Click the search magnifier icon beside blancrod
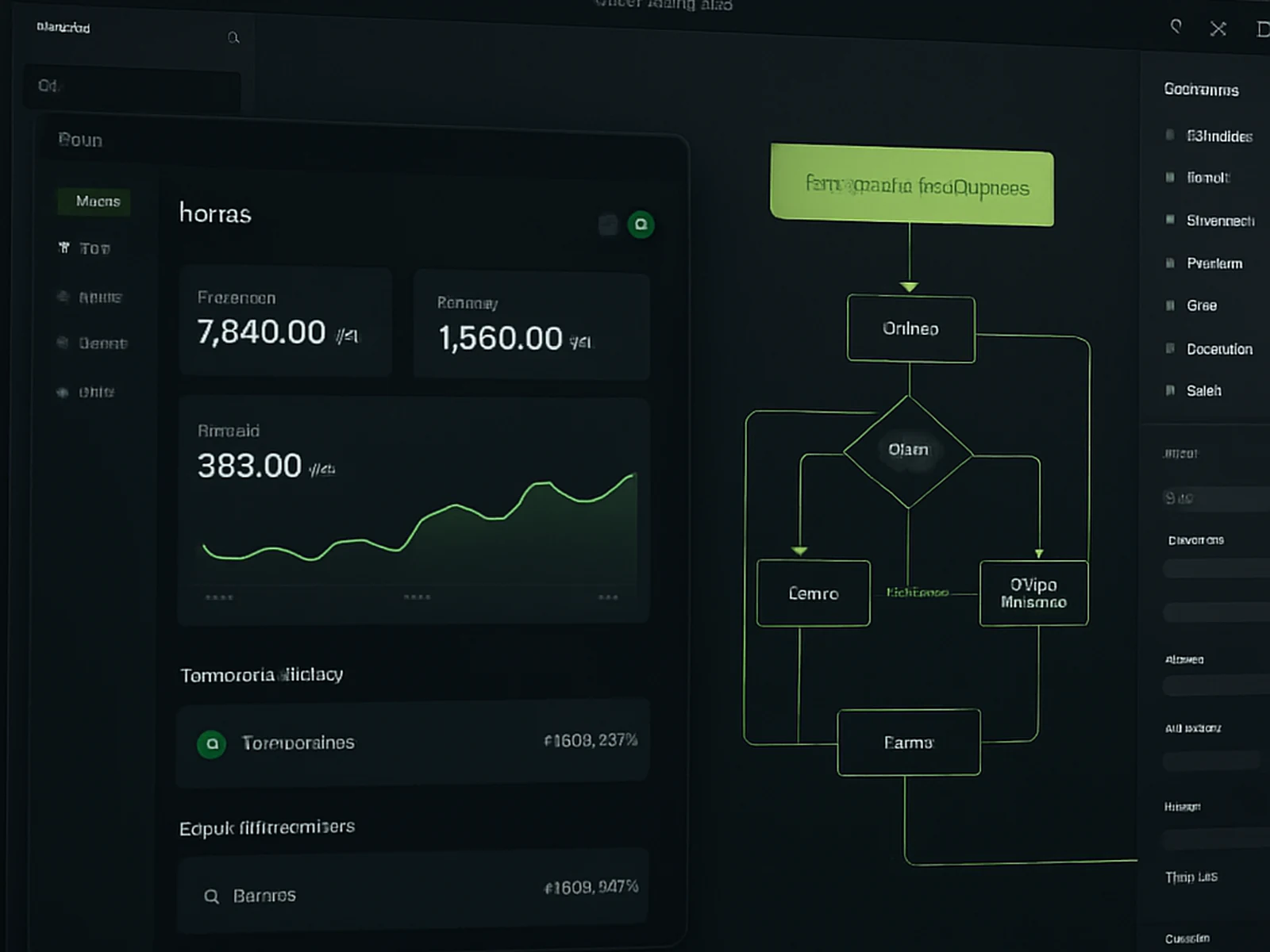Image resolution: width=1270 pixels, height=952 pixels. click(233, 37)
